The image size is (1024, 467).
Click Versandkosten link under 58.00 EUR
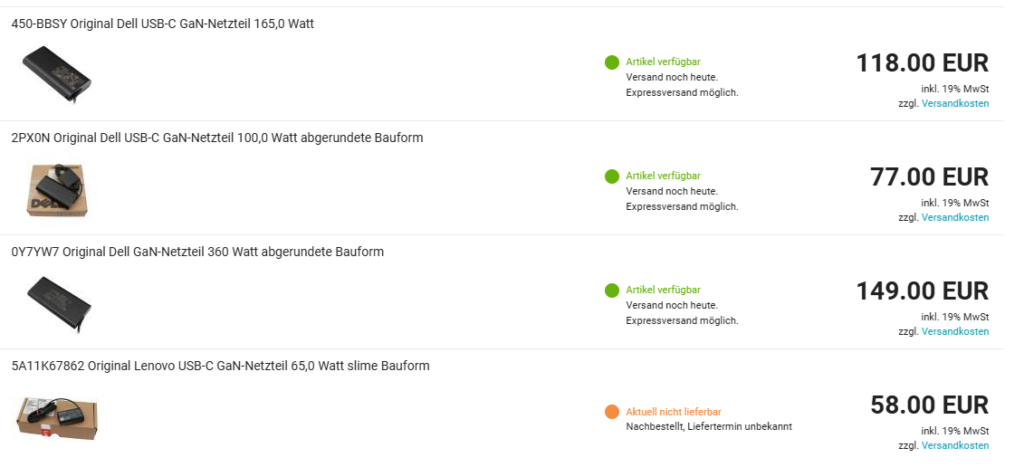pos(955,445)
